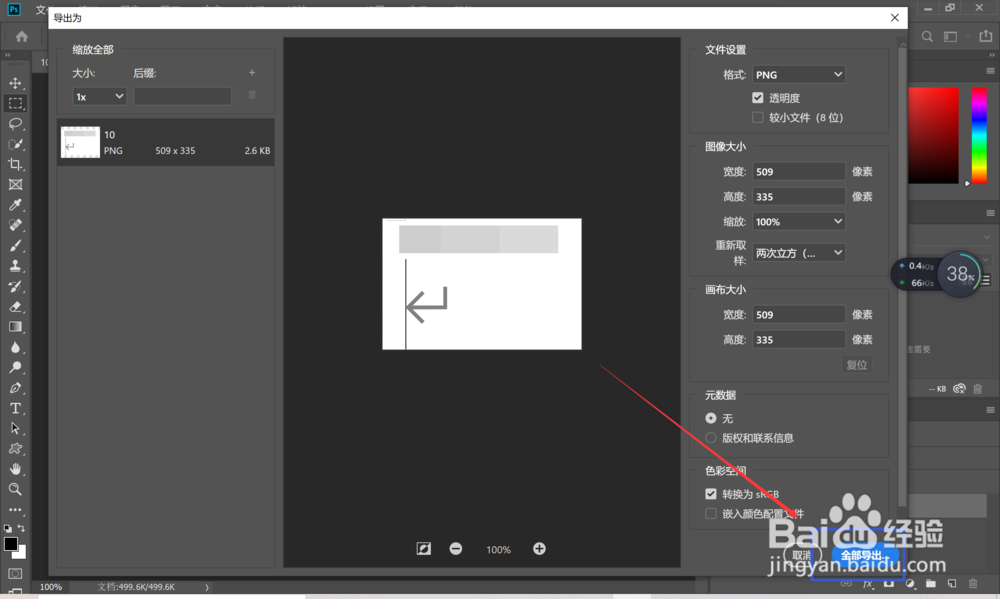This screenshot has width=1000, height=599.
Task: Toggle the 透明度 transparency checkbox
Action: coord(758,98)
